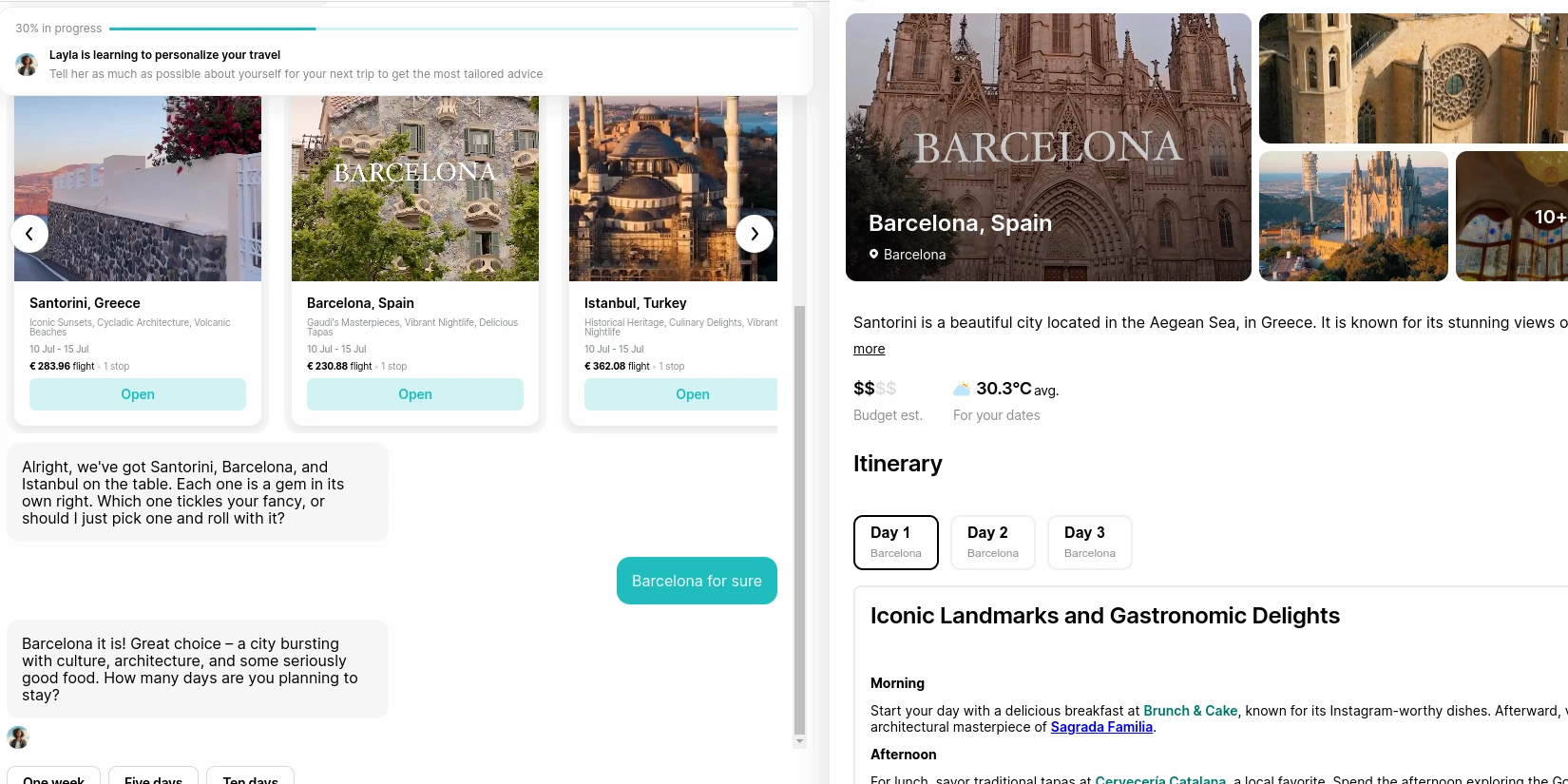
Task: Click the scrollbar down arrow
Action: [x=799, y=741]
